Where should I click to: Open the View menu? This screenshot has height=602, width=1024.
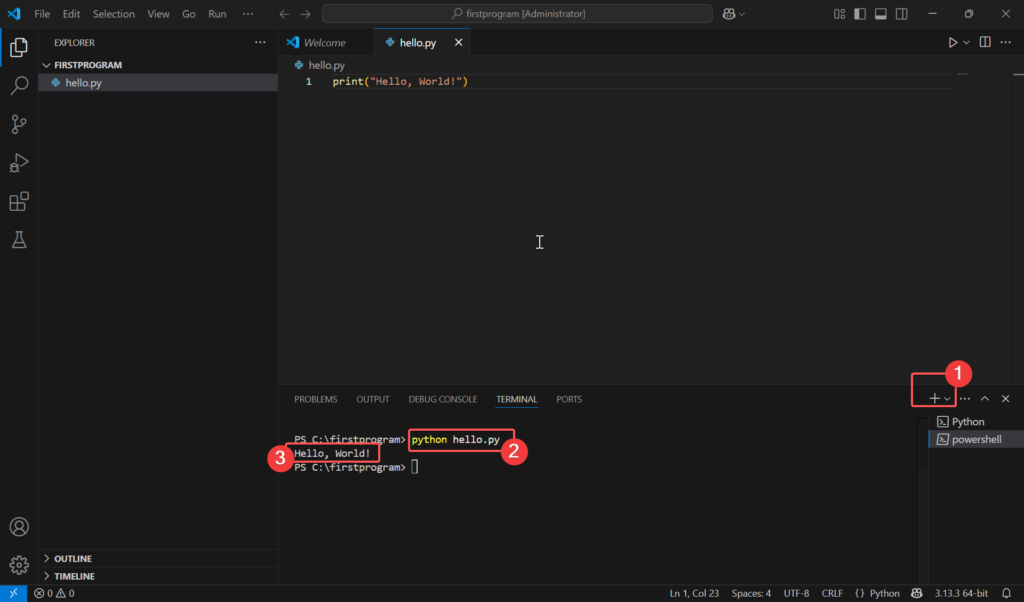tap(158, 14)
